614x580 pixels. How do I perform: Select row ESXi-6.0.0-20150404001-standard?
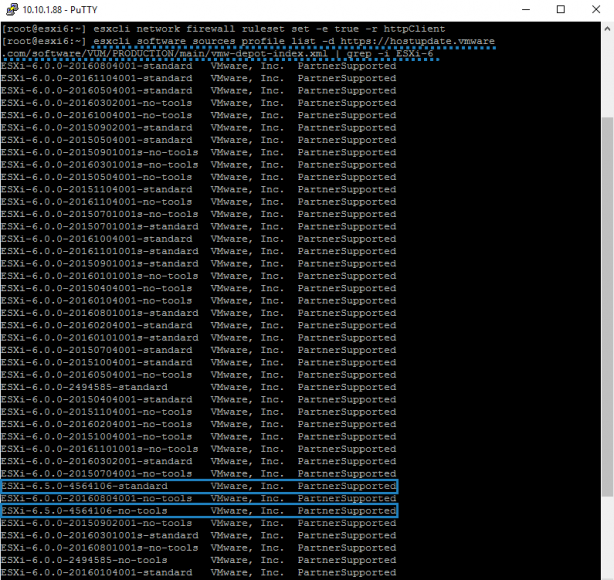tap(199, 400)
